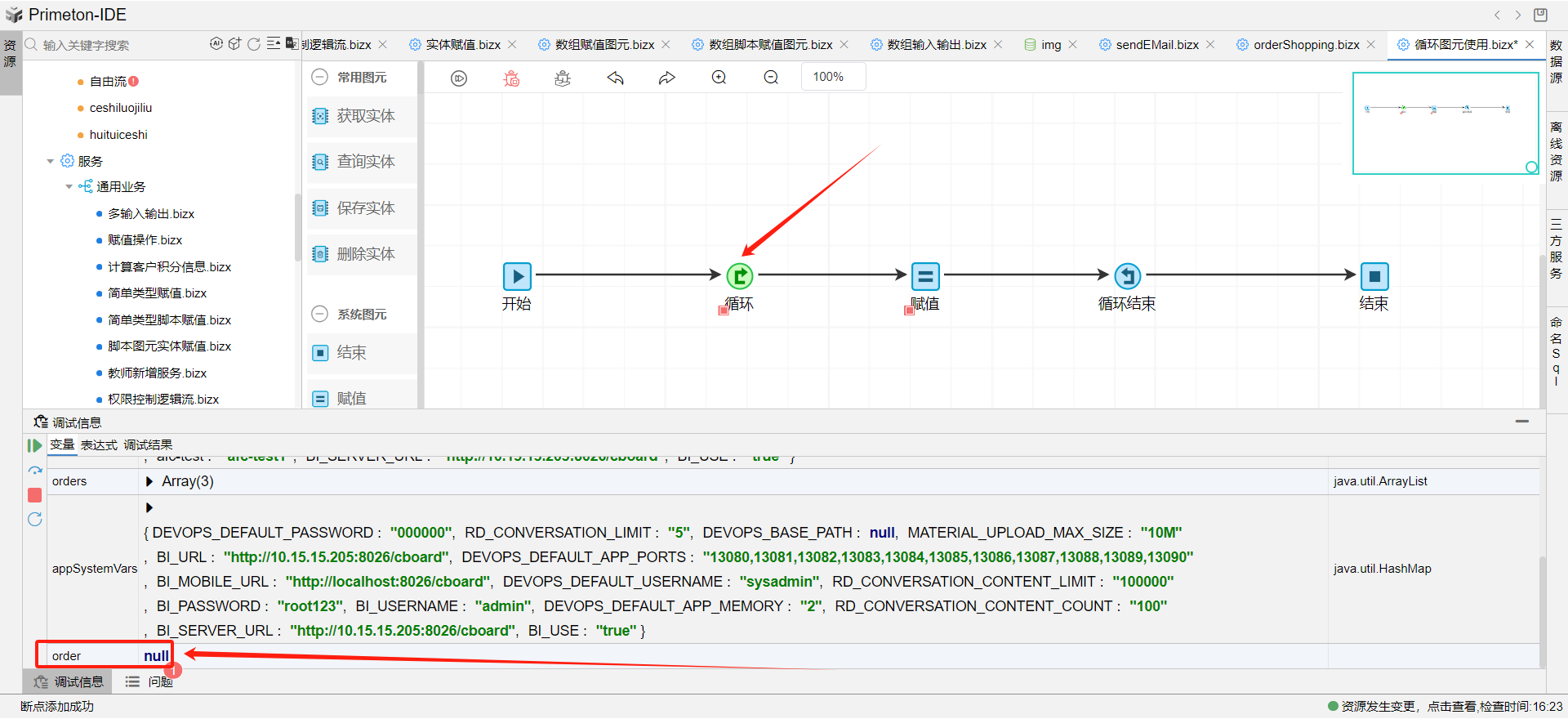Click the refresh icon beside search box
This screenshot has width=1568, height=719.
254,44
